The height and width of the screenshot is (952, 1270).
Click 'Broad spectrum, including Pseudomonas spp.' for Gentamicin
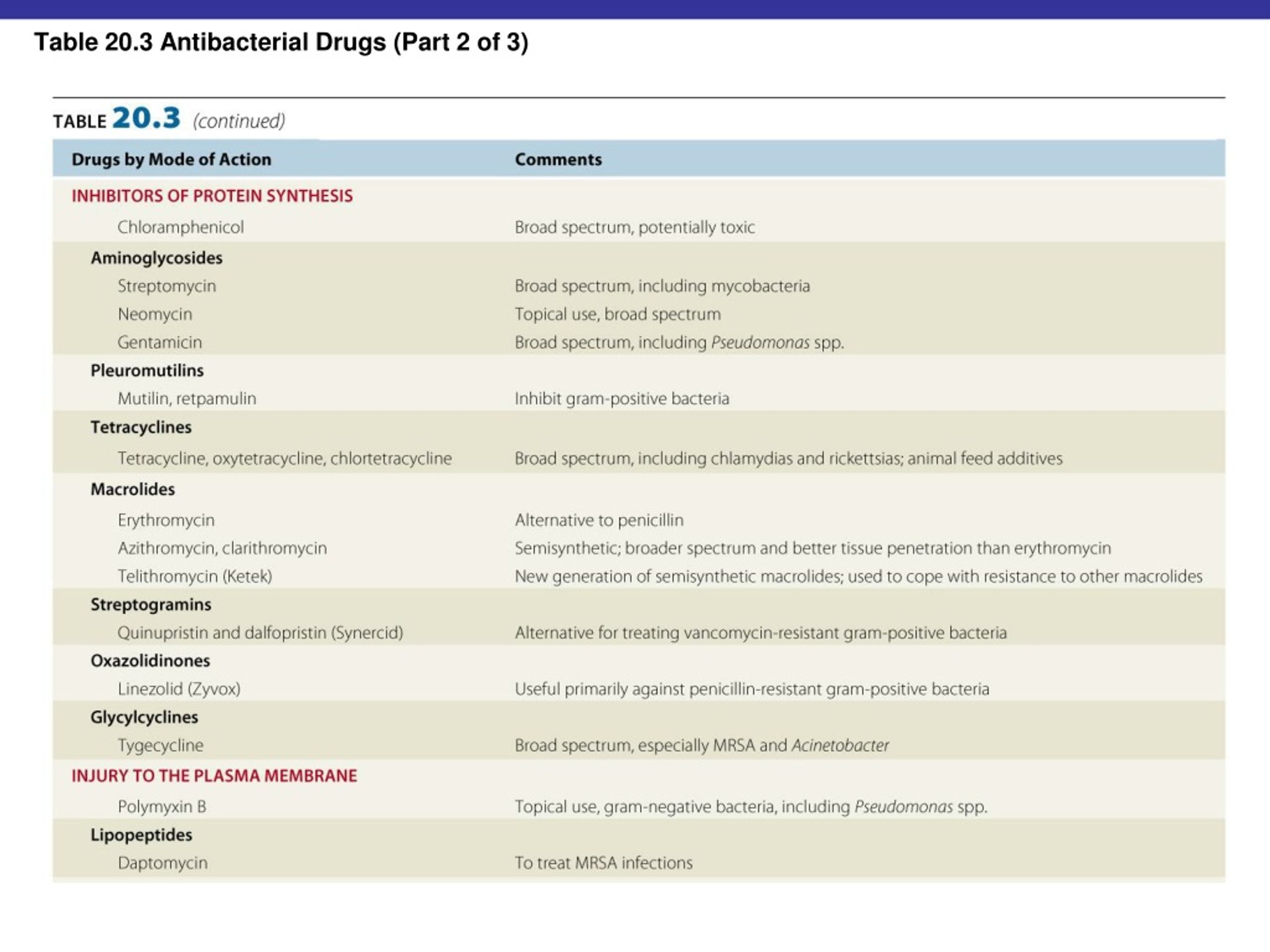[x=679, y=343]
